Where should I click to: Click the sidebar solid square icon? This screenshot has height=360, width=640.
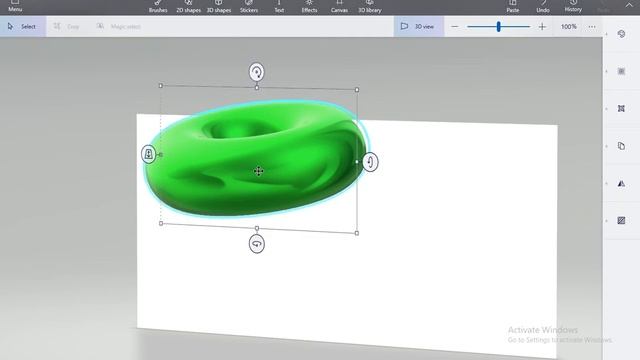(x=621, y=71)
